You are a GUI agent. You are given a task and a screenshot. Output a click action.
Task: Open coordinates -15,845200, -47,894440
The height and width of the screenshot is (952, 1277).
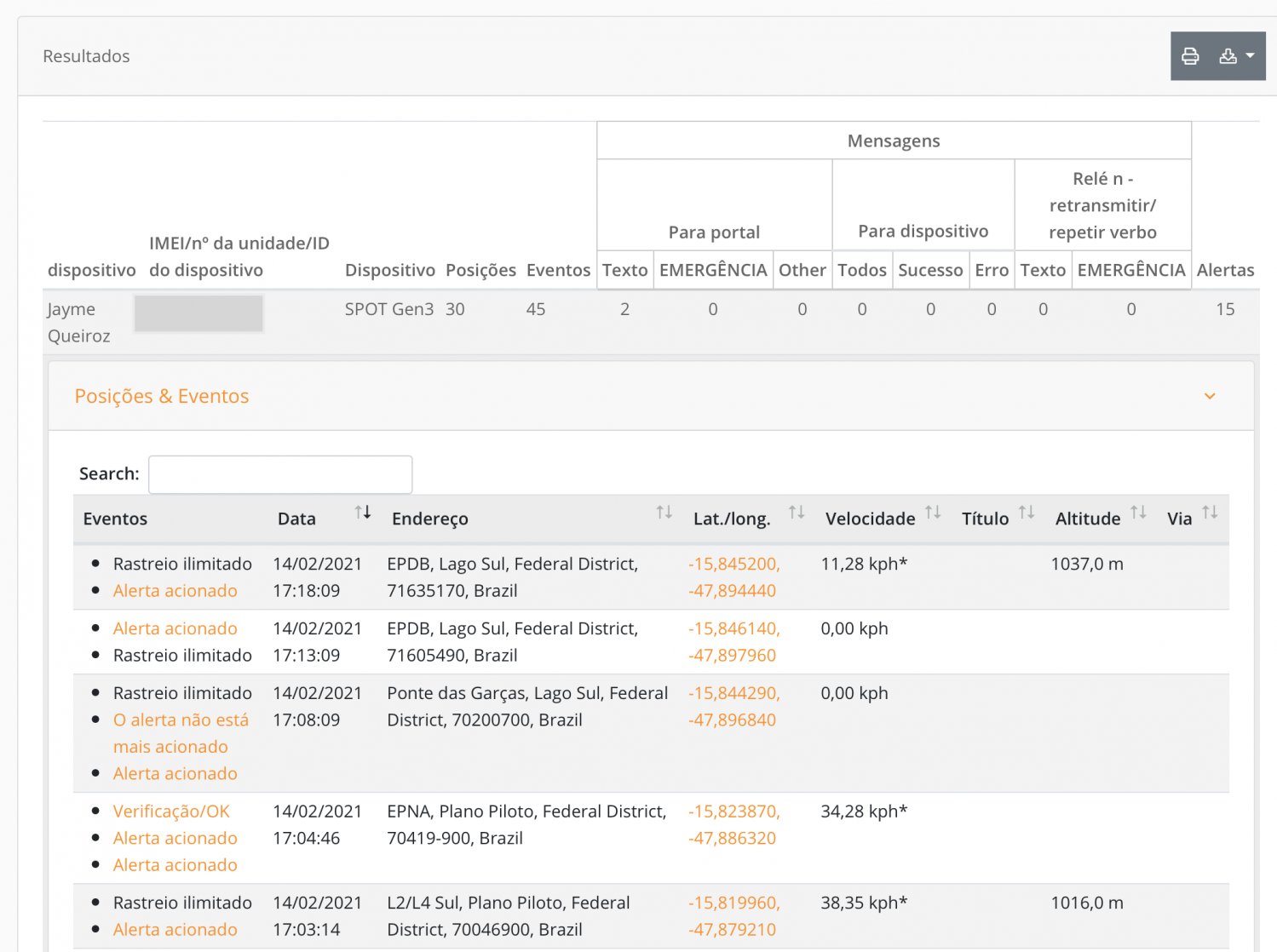(x=733, y=577)
